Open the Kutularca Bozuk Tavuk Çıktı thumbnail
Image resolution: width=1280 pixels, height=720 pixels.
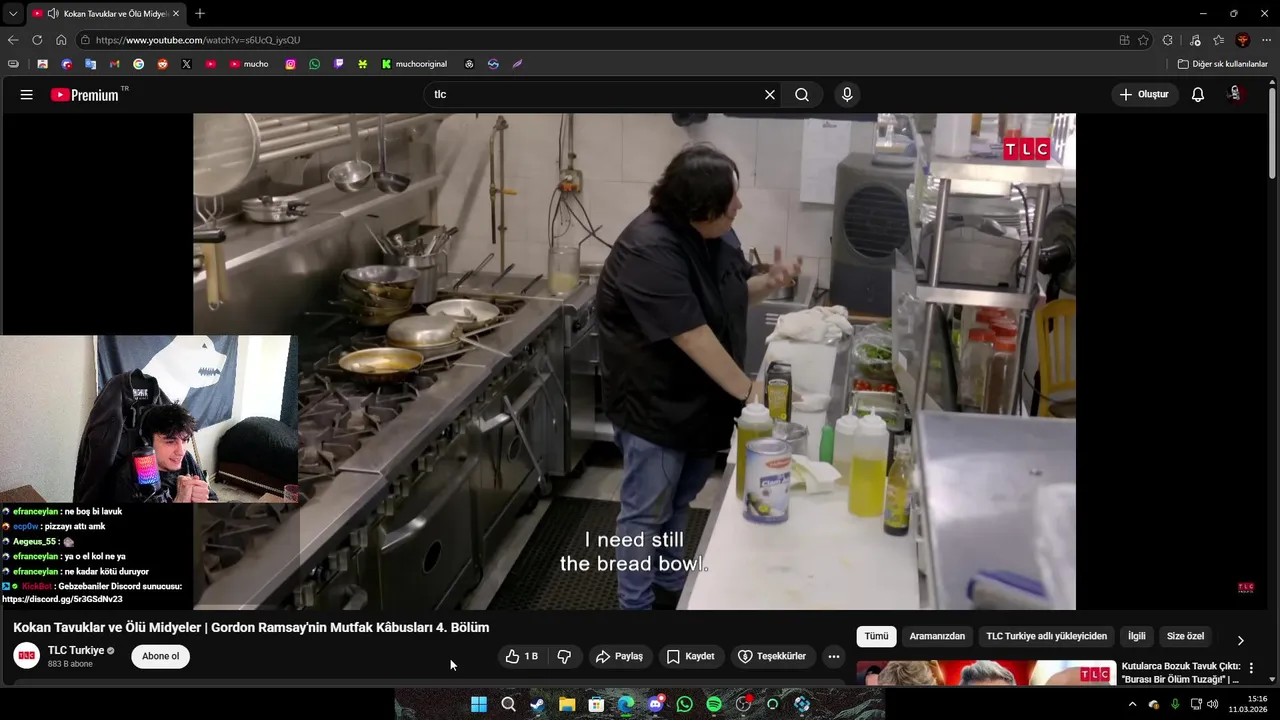(x=986, y=673)
